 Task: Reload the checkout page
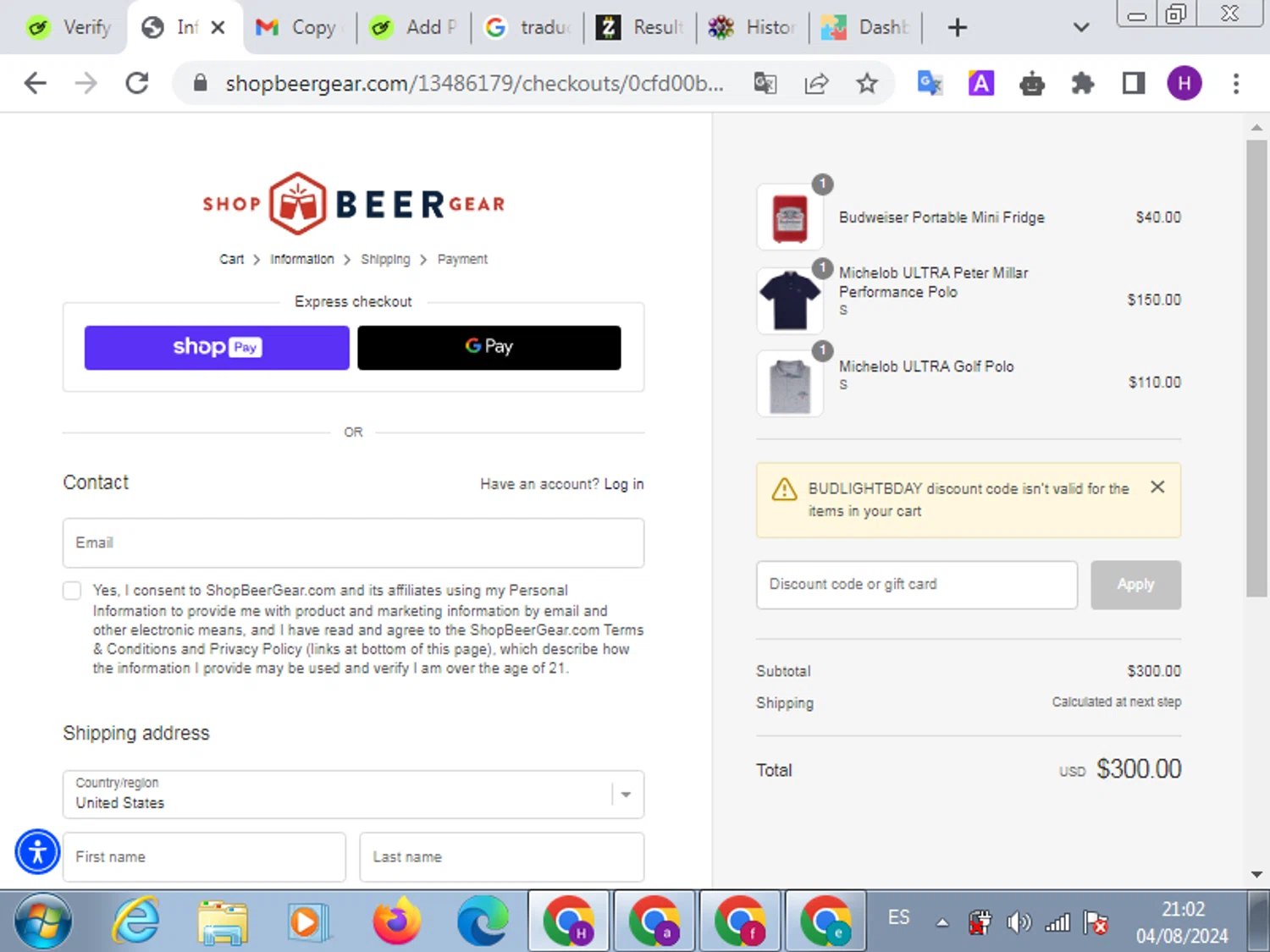tap(137, 83)
